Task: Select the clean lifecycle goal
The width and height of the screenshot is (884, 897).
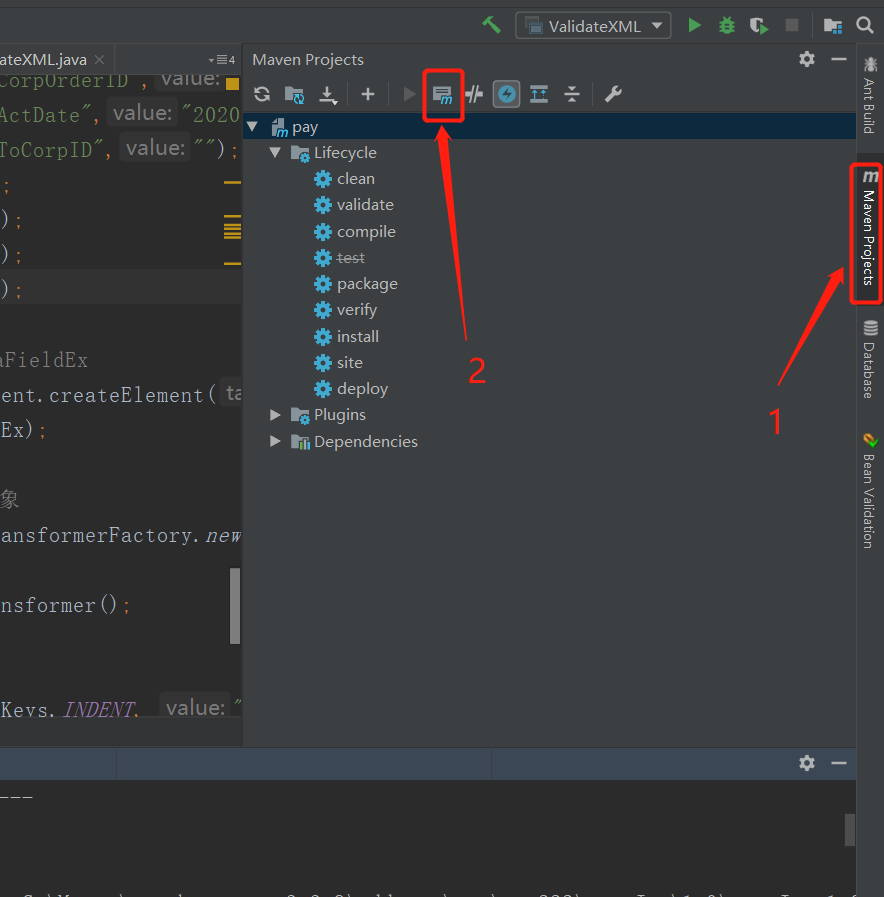Action: click(344, 178)
